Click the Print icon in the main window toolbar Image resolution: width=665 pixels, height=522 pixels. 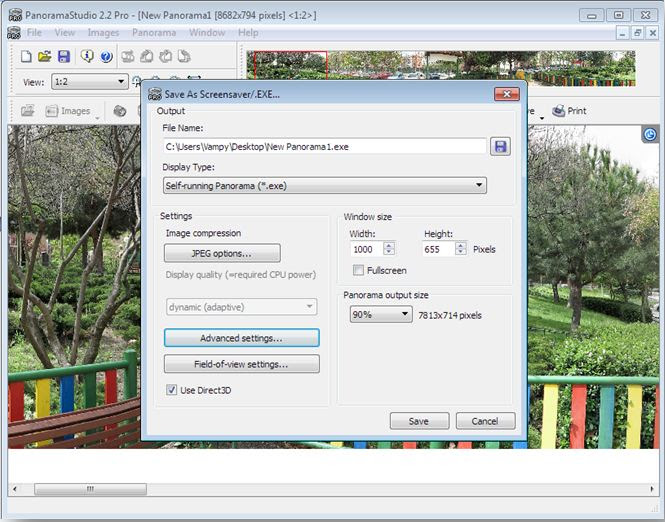(x=559, y=111)
